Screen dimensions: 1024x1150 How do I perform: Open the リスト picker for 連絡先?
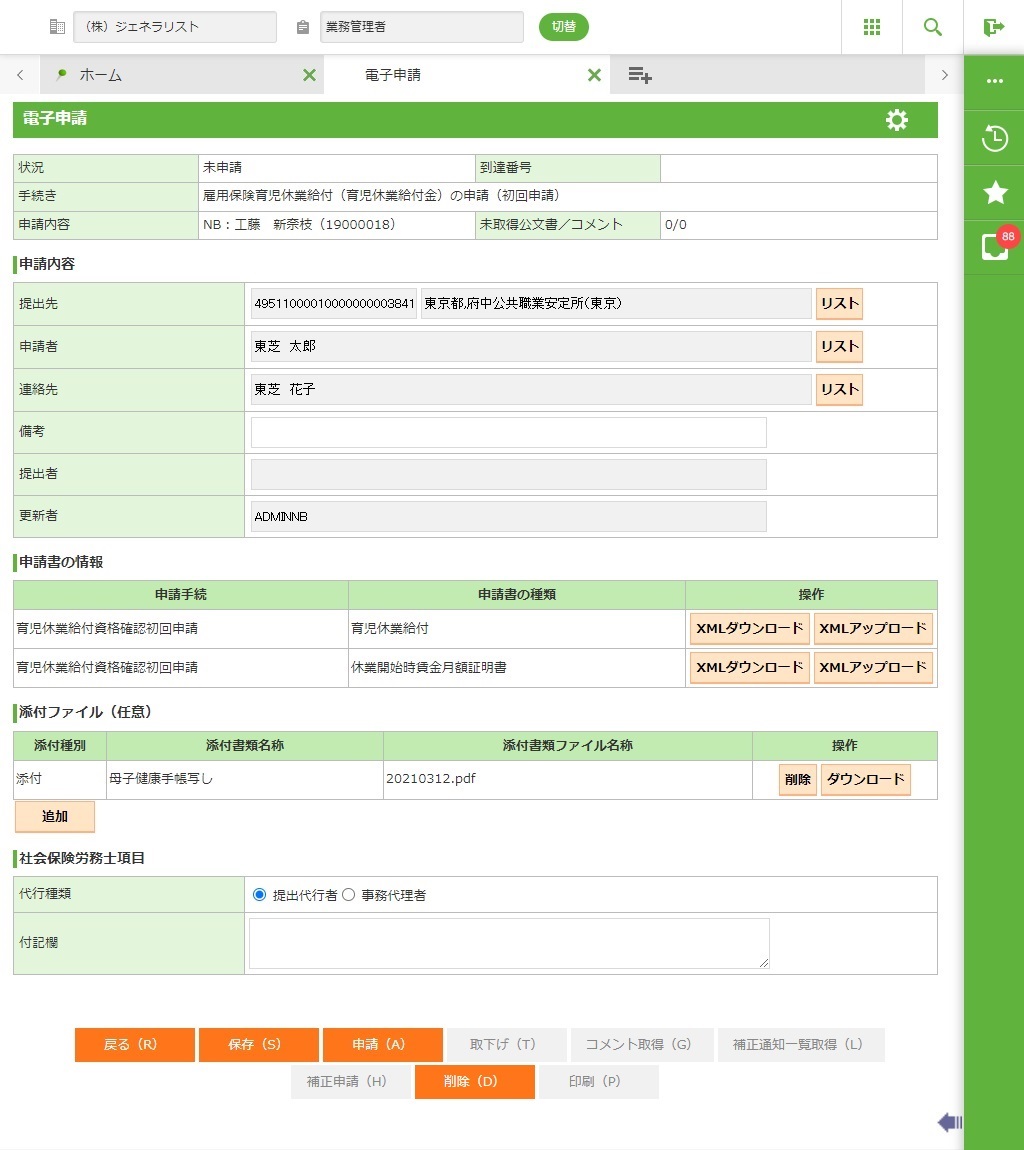coord(839,390)
